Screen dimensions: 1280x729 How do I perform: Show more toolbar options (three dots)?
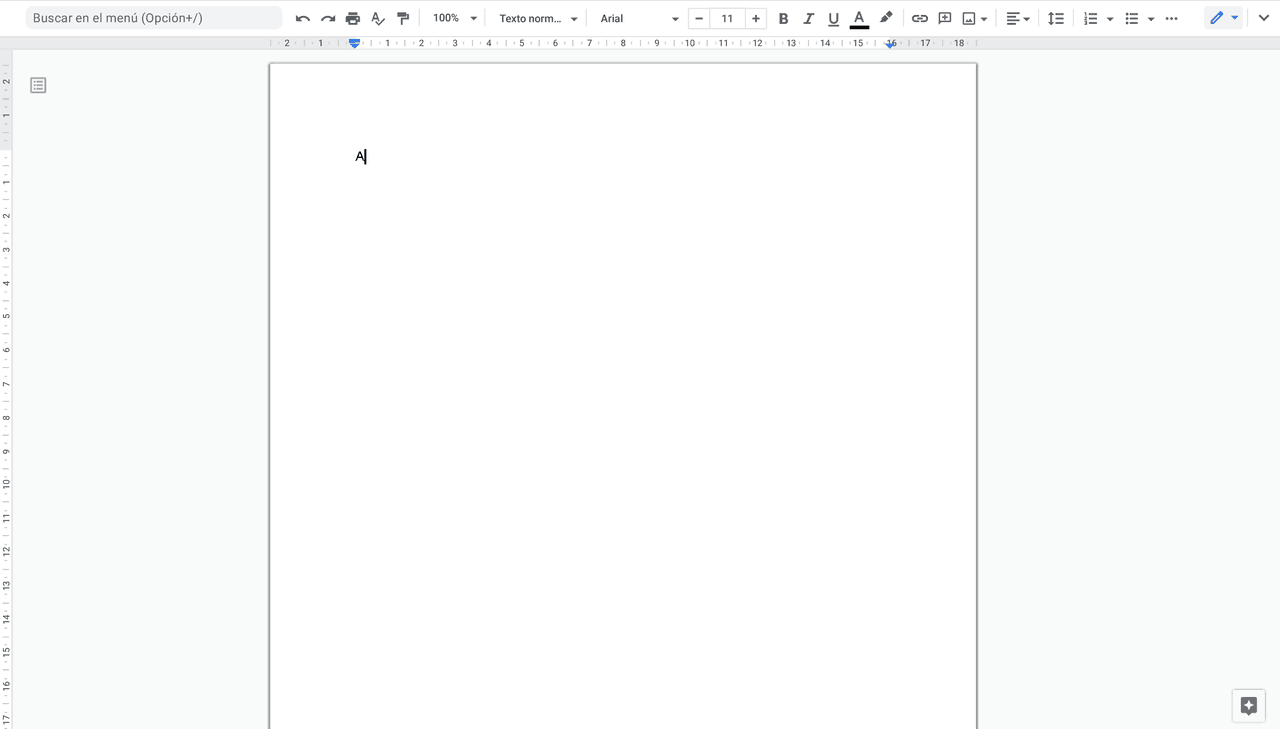1172,19
